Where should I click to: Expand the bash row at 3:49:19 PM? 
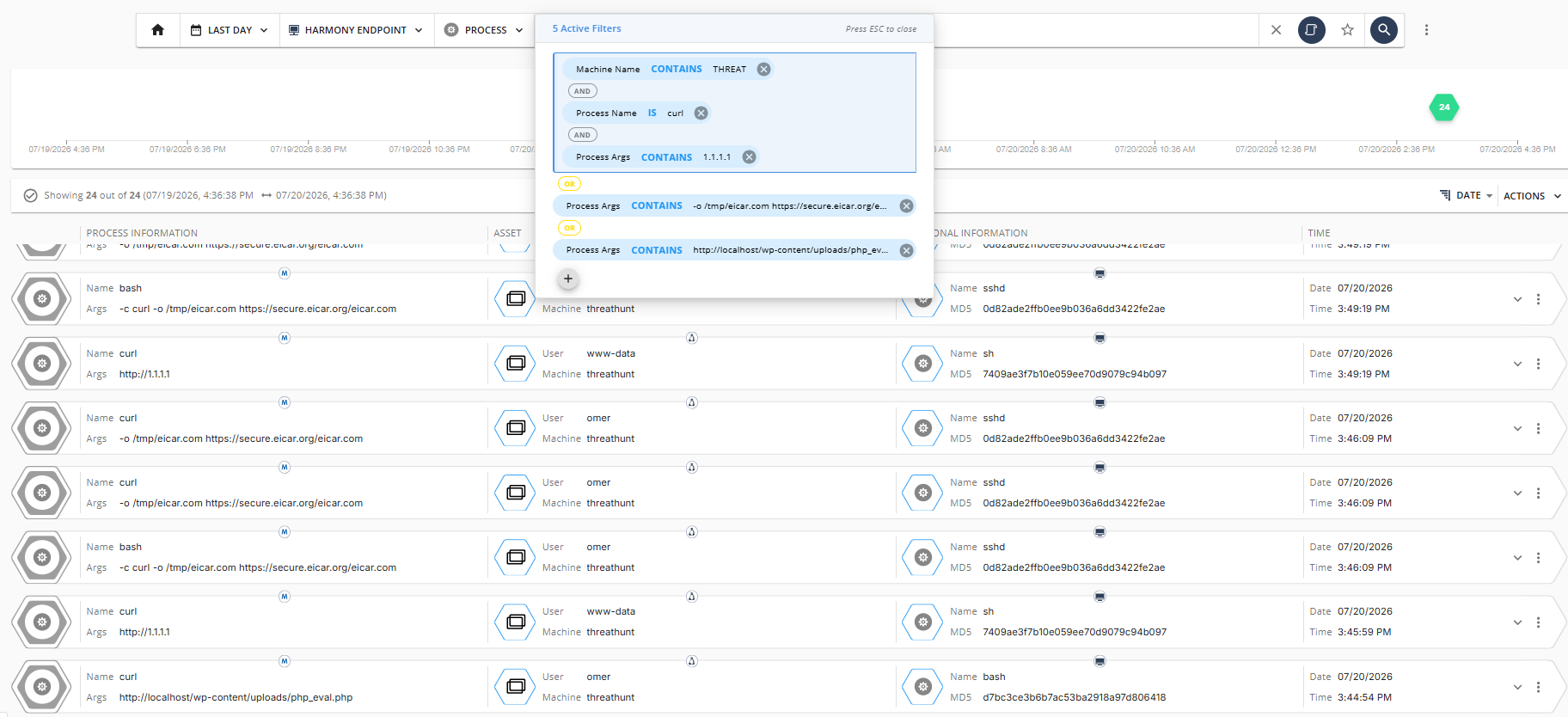click(1517, 299)
